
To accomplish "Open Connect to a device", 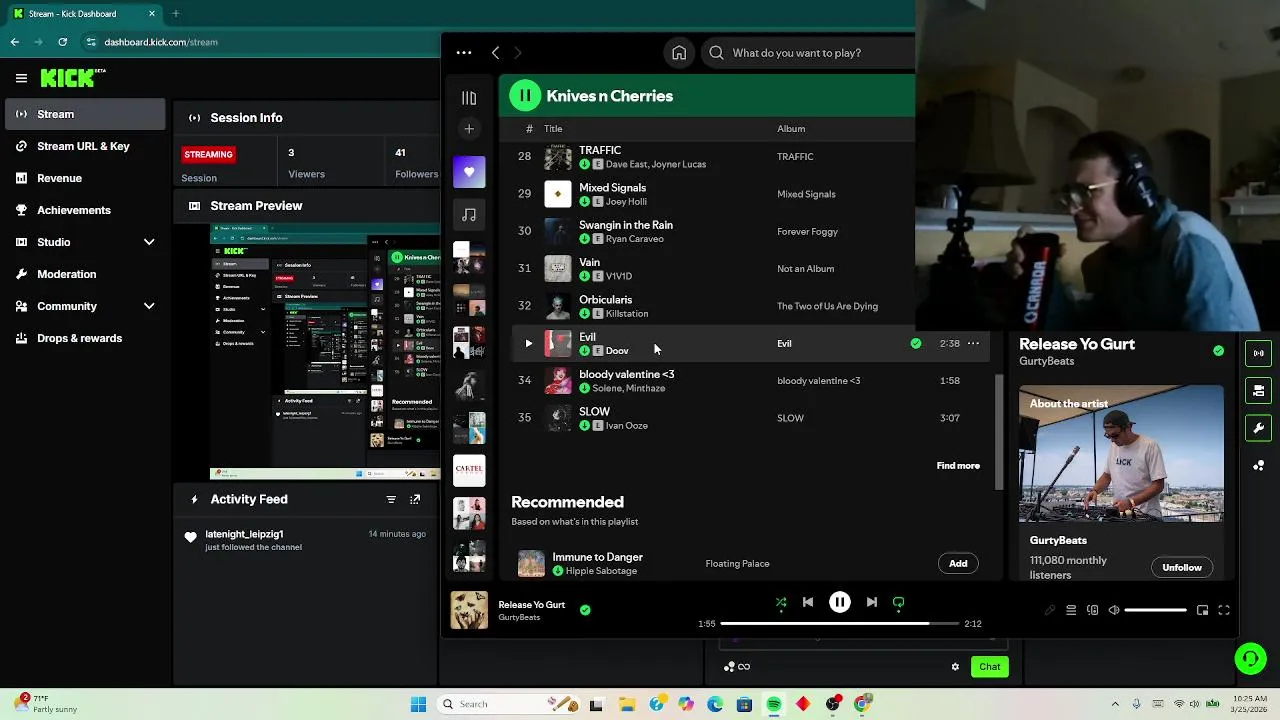I will (x=1093, y=610).
